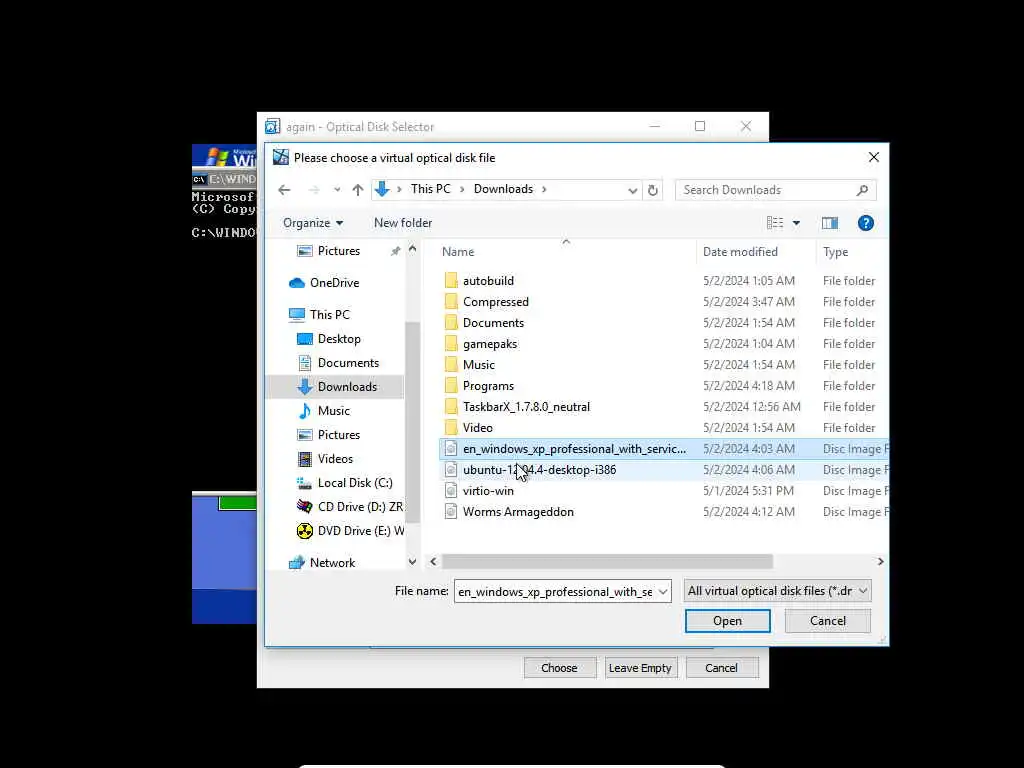Viewport: 1024px width, 768px height.
Task: Close the file chooser dialog with X
Action: point(873,157)
